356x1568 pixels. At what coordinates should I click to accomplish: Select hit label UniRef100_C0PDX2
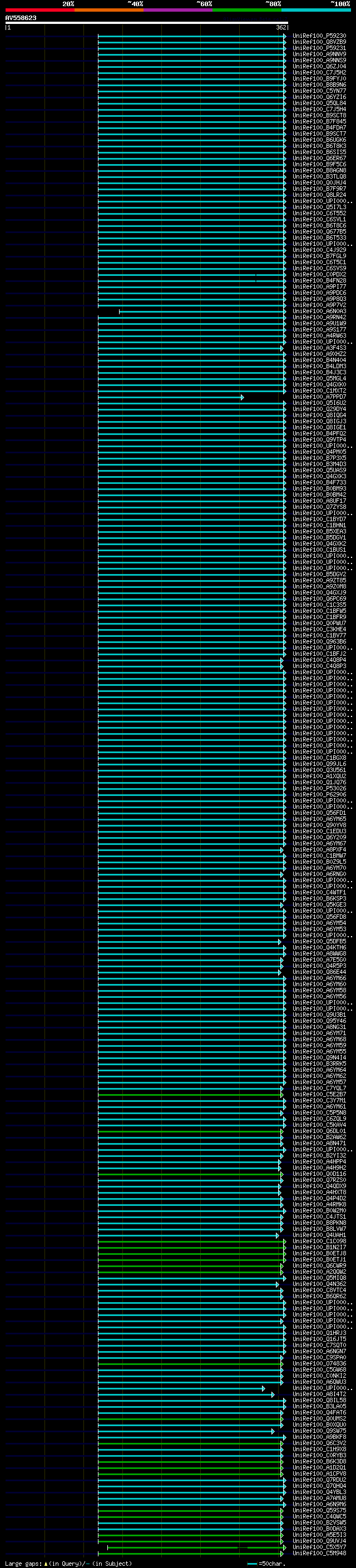click(319, 275)
